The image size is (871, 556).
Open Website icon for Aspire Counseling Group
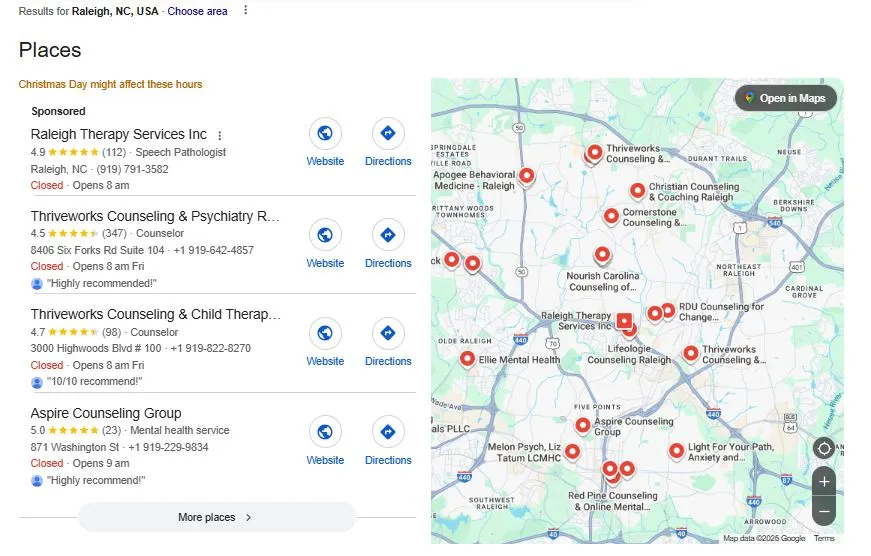325,432
